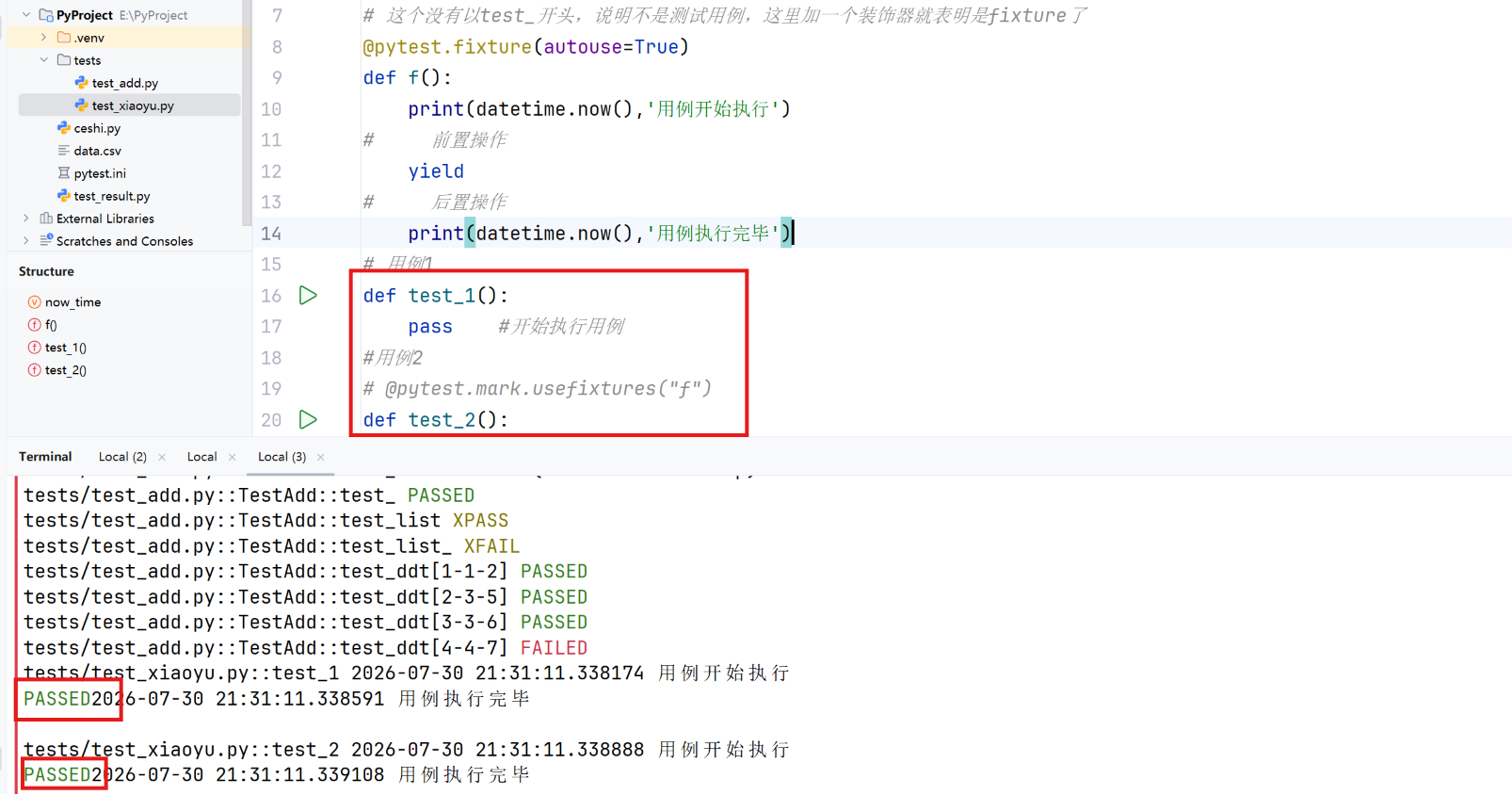Expand the .venv folder

click(x=44, y=38)
